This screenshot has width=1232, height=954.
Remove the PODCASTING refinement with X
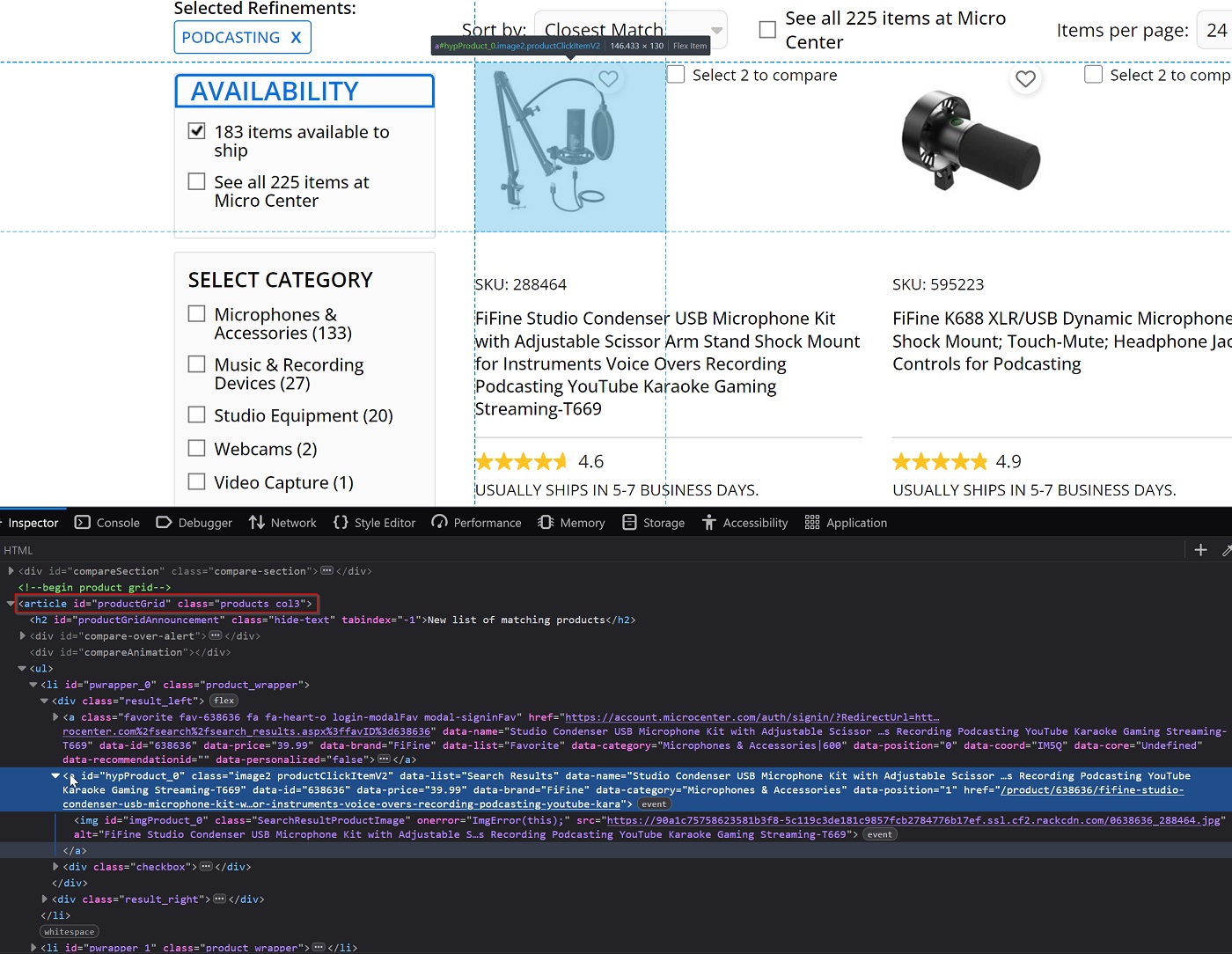[296, 38]
